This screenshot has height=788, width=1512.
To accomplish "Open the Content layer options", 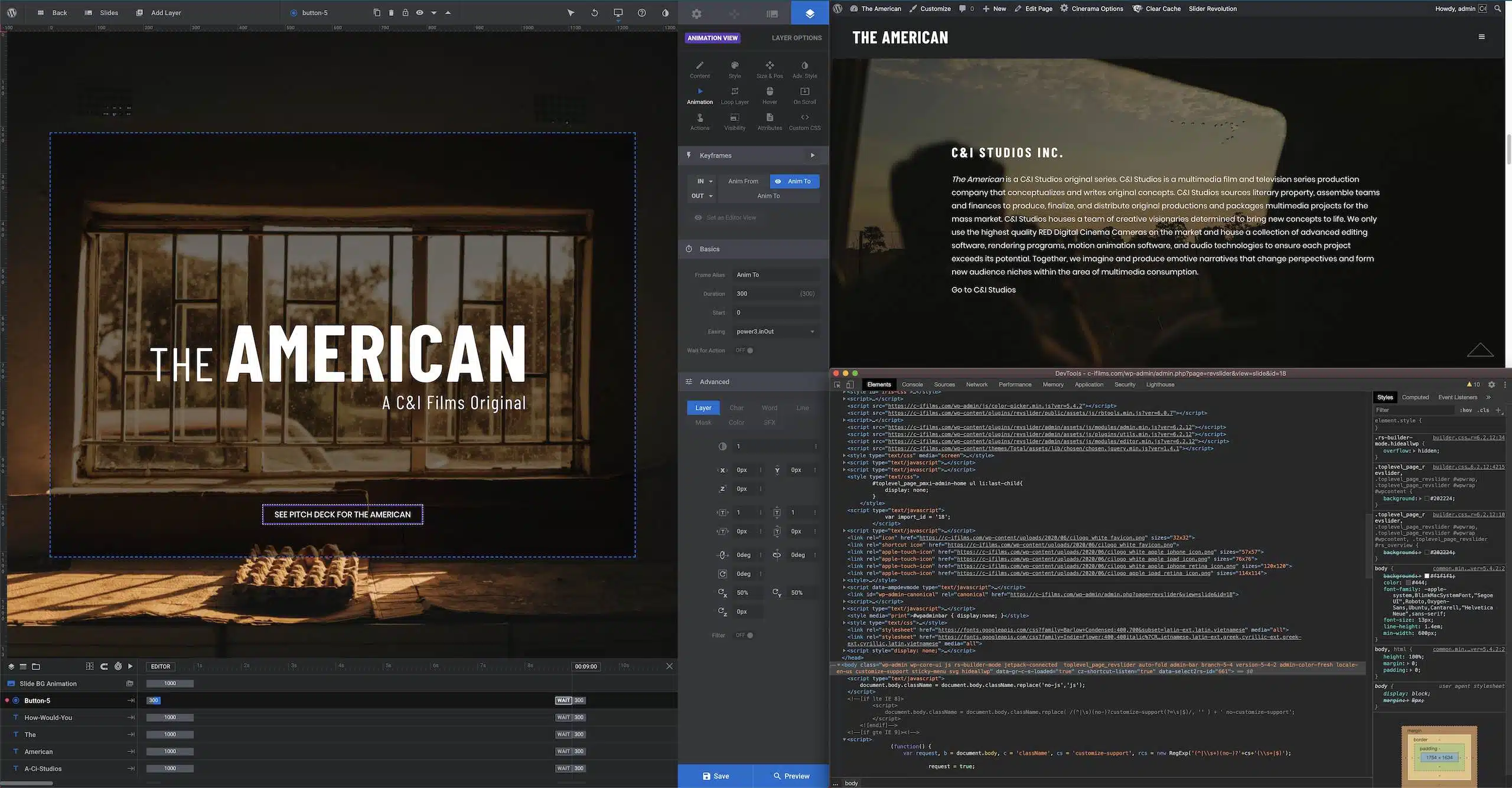I will (x=700, y=70).
